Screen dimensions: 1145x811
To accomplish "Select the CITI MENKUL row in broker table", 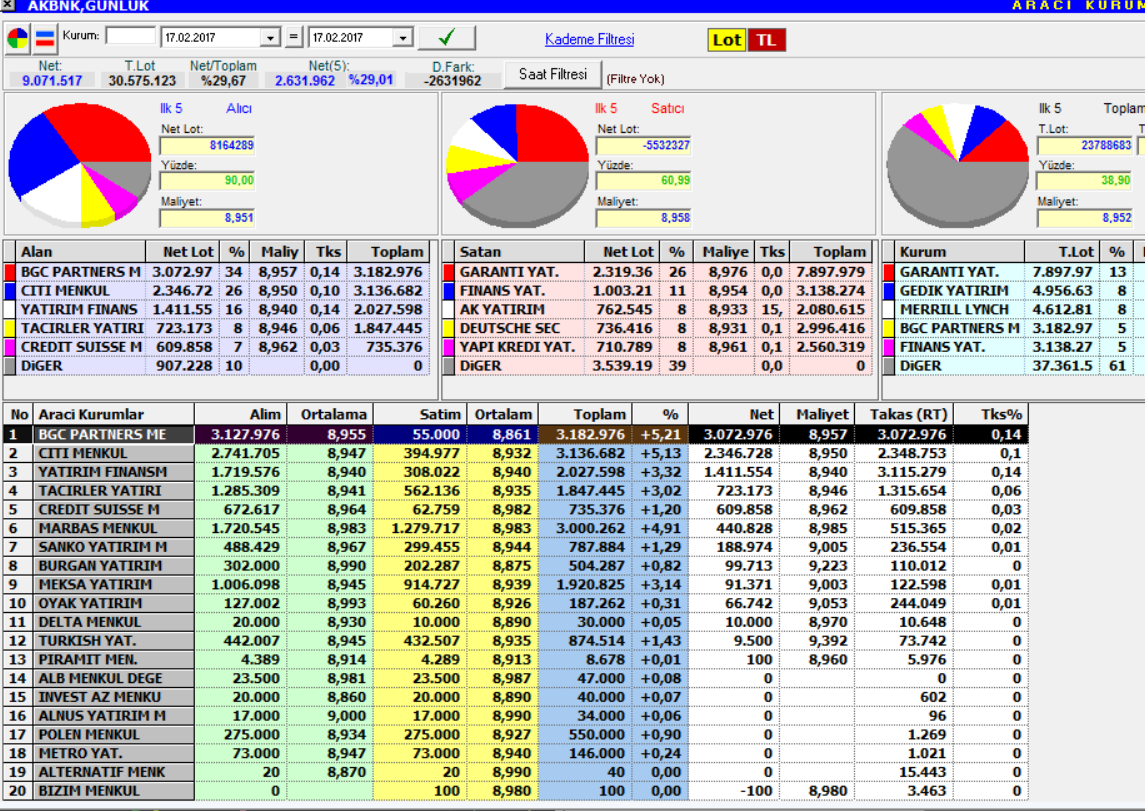I will pyautogui.click(x=516, y=453).
